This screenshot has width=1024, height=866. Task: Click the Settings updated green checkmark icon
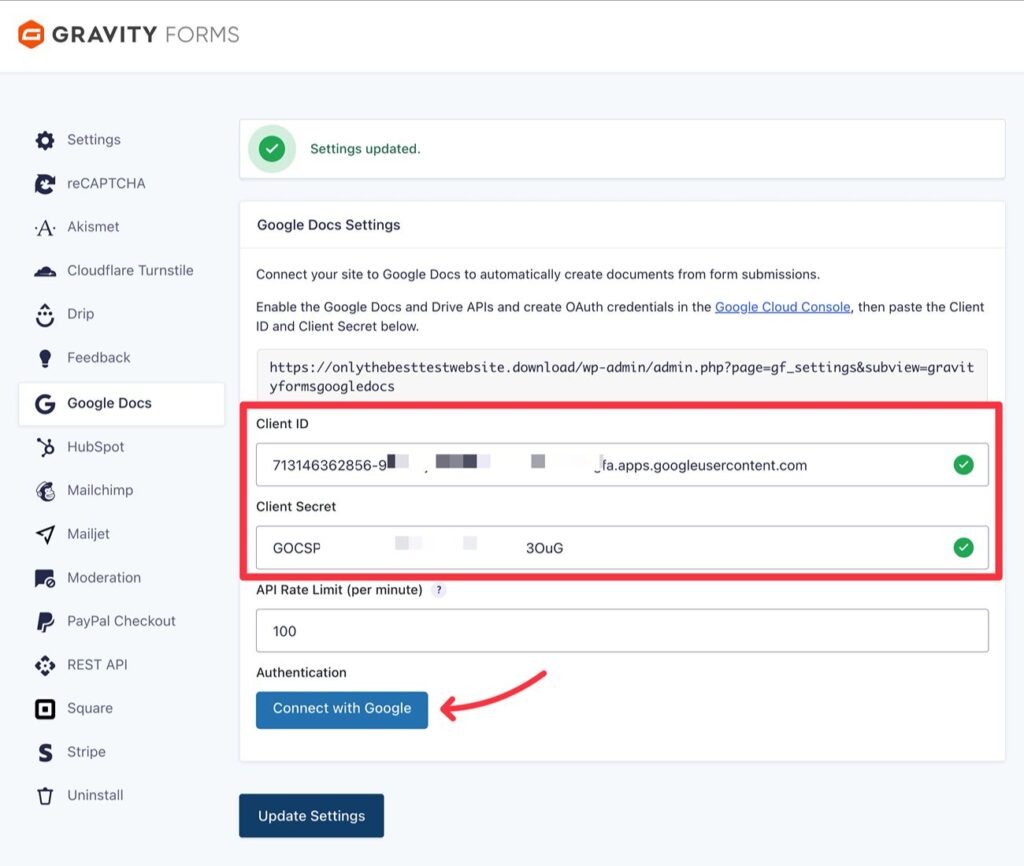(x=272, y=149)
